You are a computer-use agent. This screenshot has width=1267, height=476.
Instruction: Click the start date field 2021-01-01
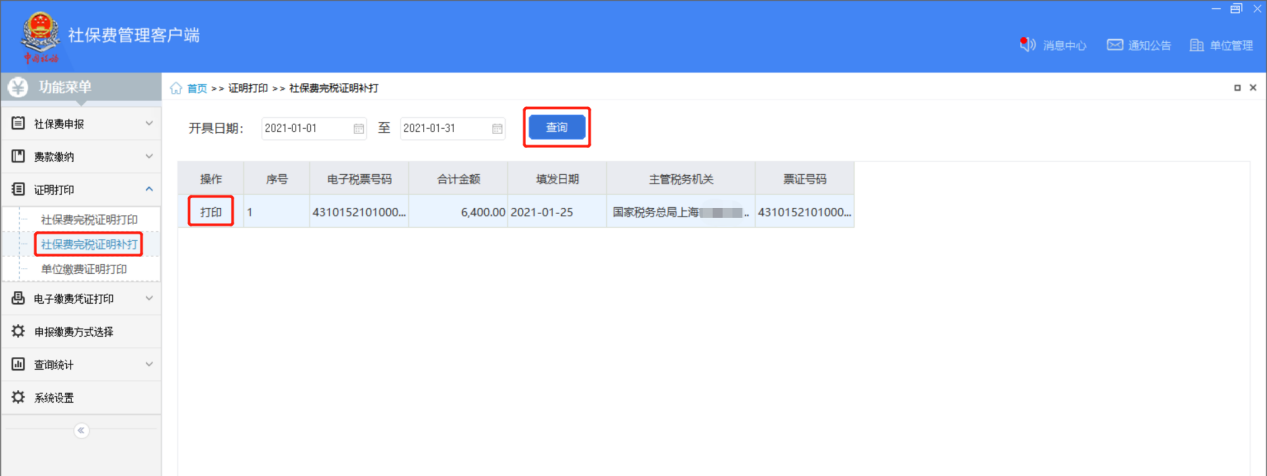click(x=305, y=129)
